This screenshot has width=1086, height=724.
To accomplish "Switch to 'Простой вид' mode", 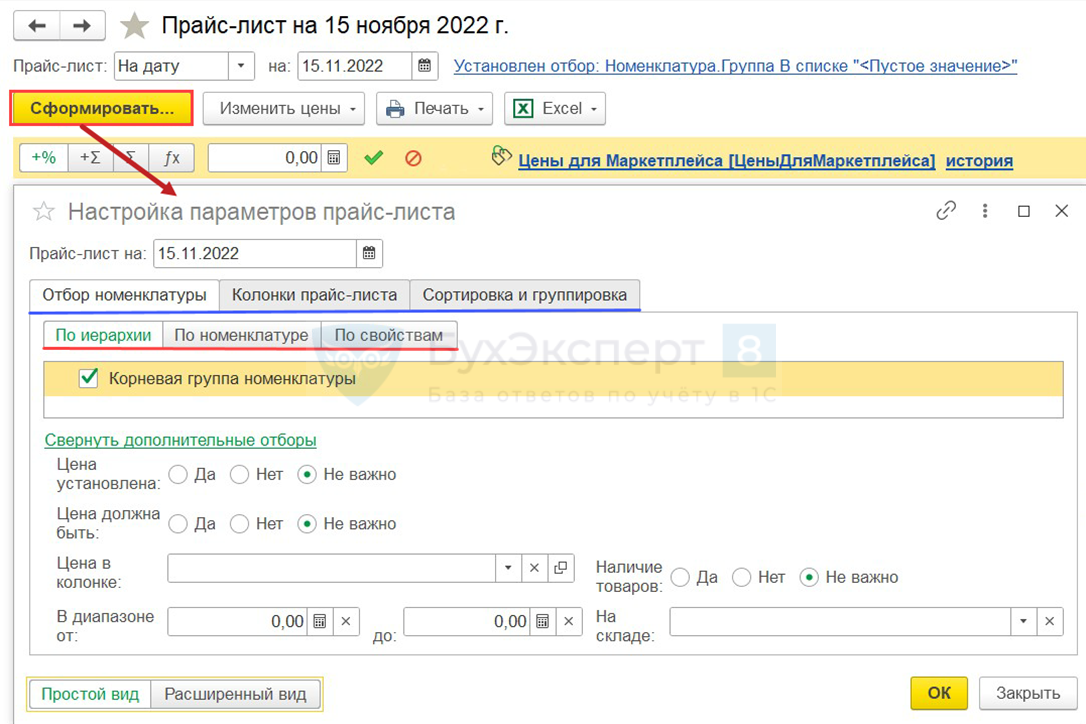I will click(x=90, y=694).
